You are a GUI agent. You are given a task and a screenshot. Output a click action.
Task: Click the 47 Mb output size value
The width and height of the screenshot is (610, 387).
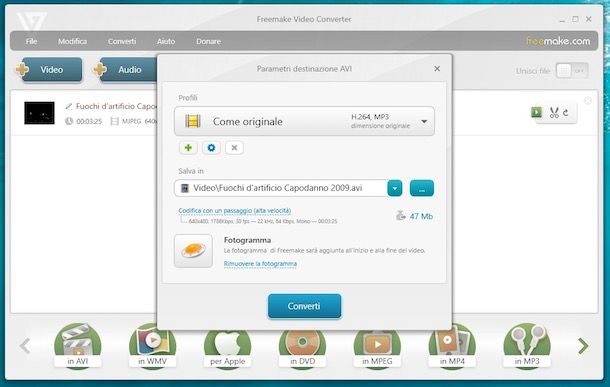421,216
